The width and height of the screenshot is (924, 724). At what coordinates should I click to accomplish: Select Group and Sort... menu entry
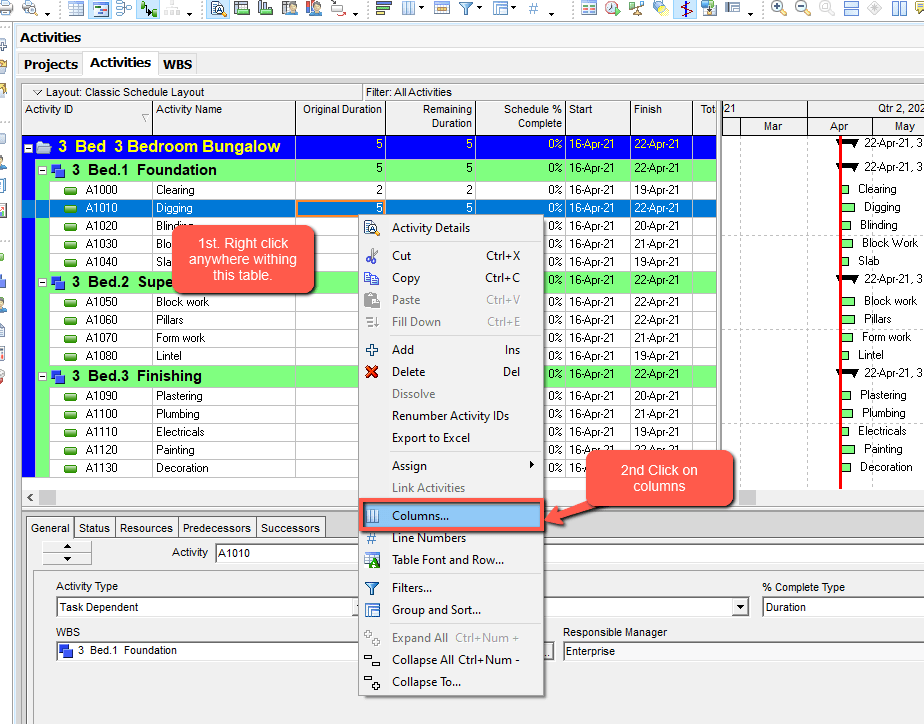[436, 610]
